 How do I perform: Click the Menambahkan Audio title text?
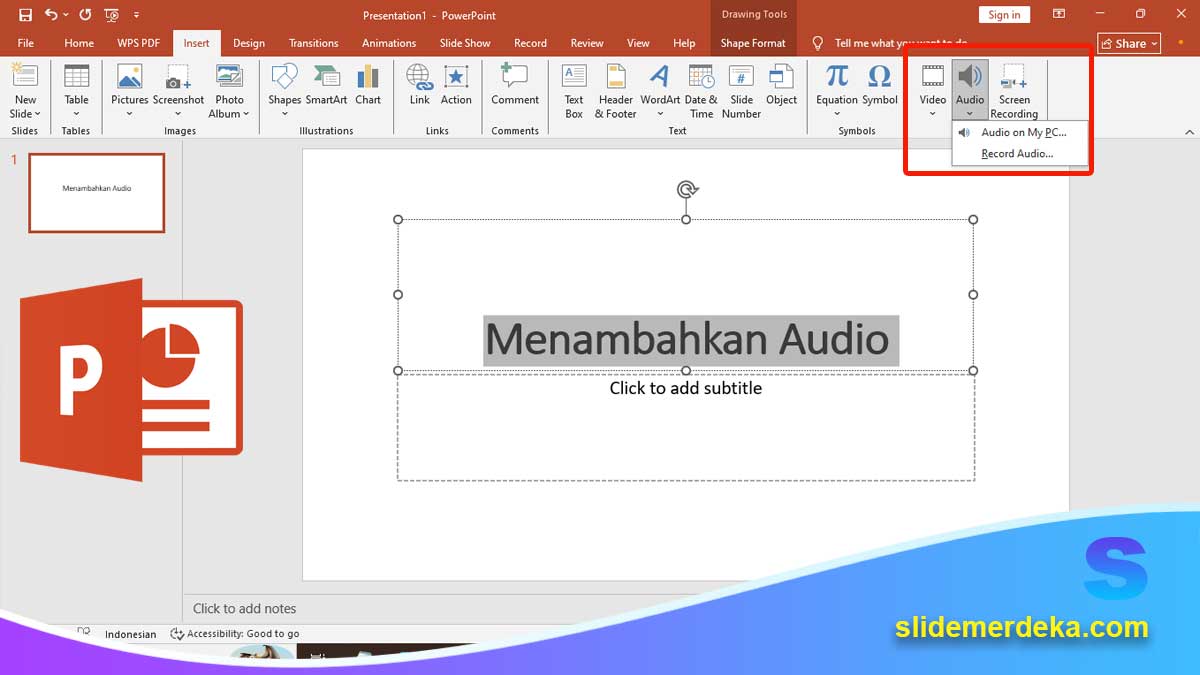pyautogui.click(x=687, y=340)
